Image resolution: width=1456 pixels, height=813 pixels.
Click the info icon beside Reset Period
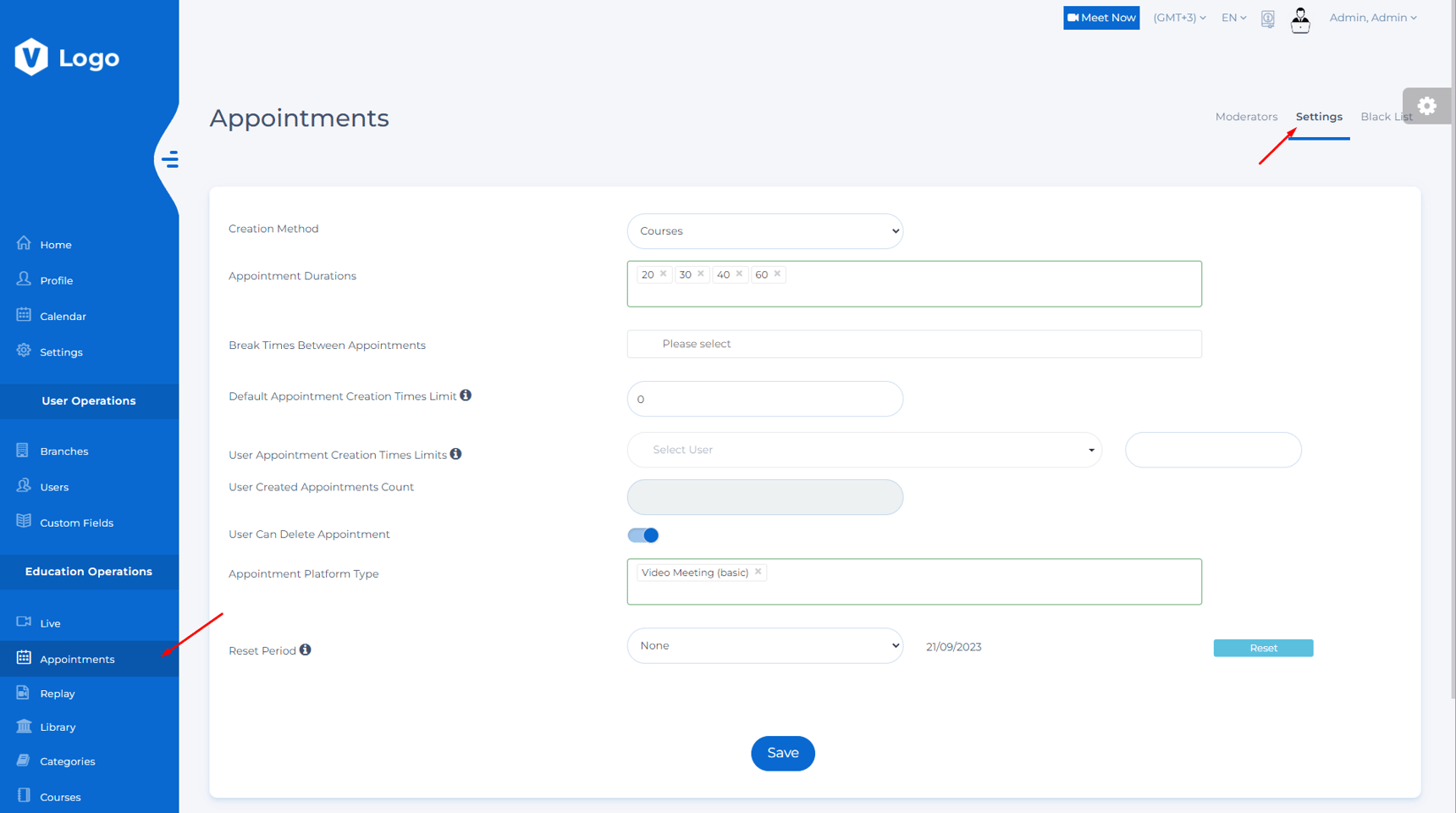click(x=306, y=650)
